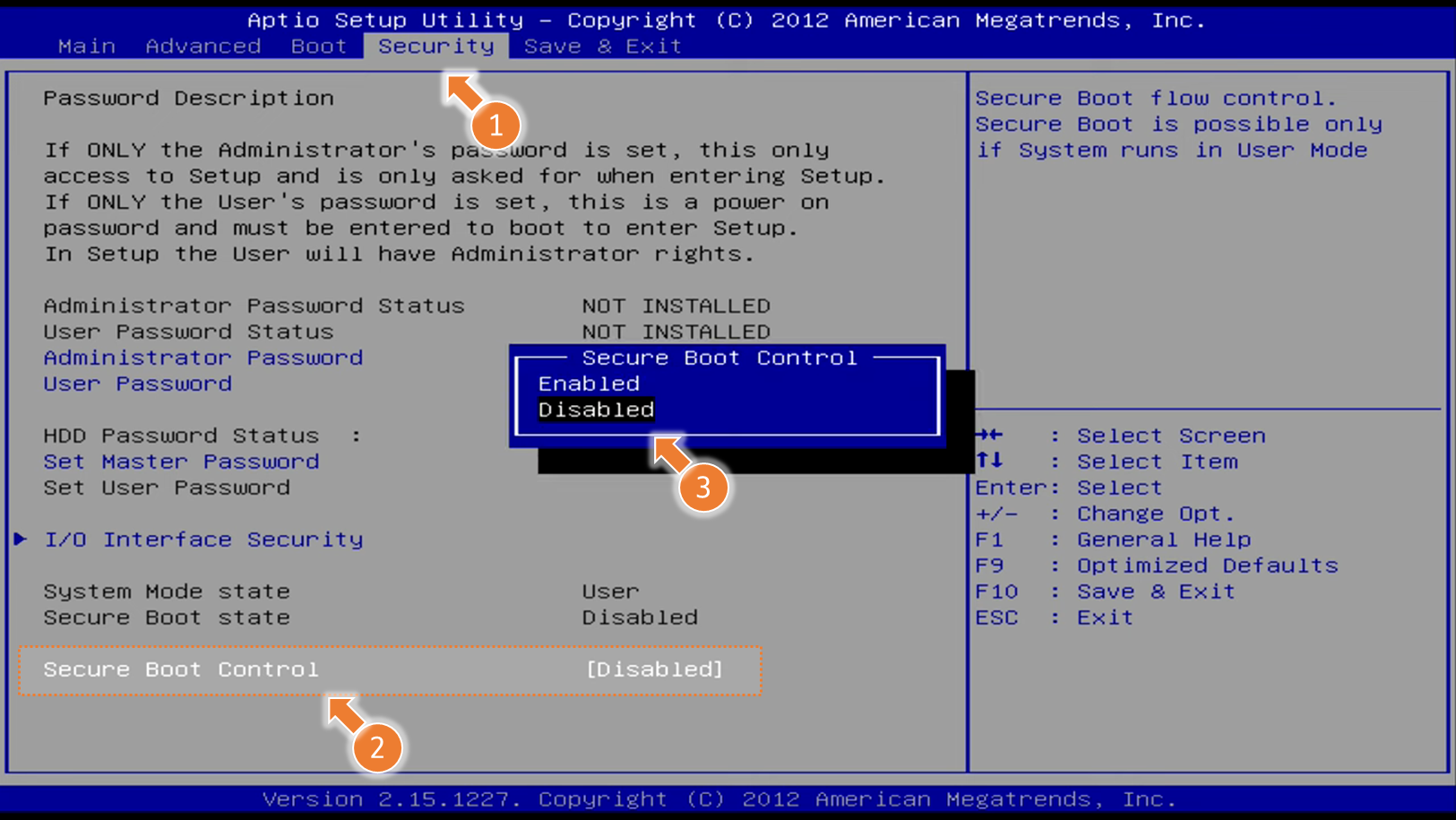Select Set Master Password option

[x=182, y=462]
